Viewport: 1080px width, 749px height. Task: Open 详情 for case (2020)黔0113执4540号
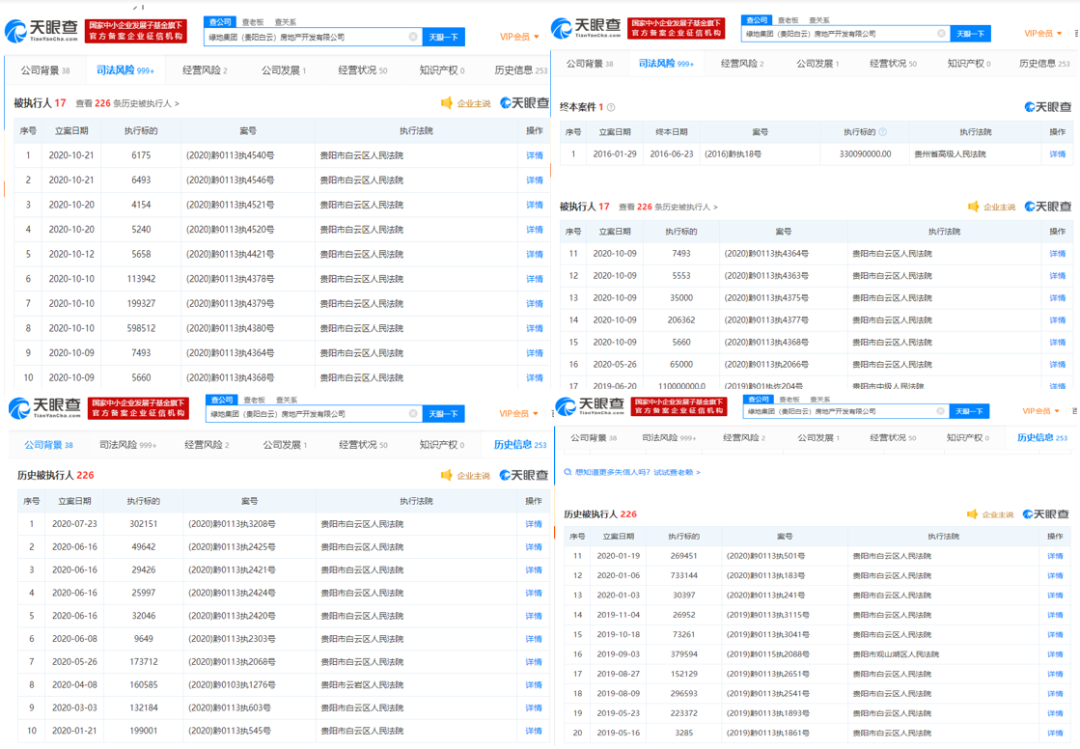click(534, 156)
